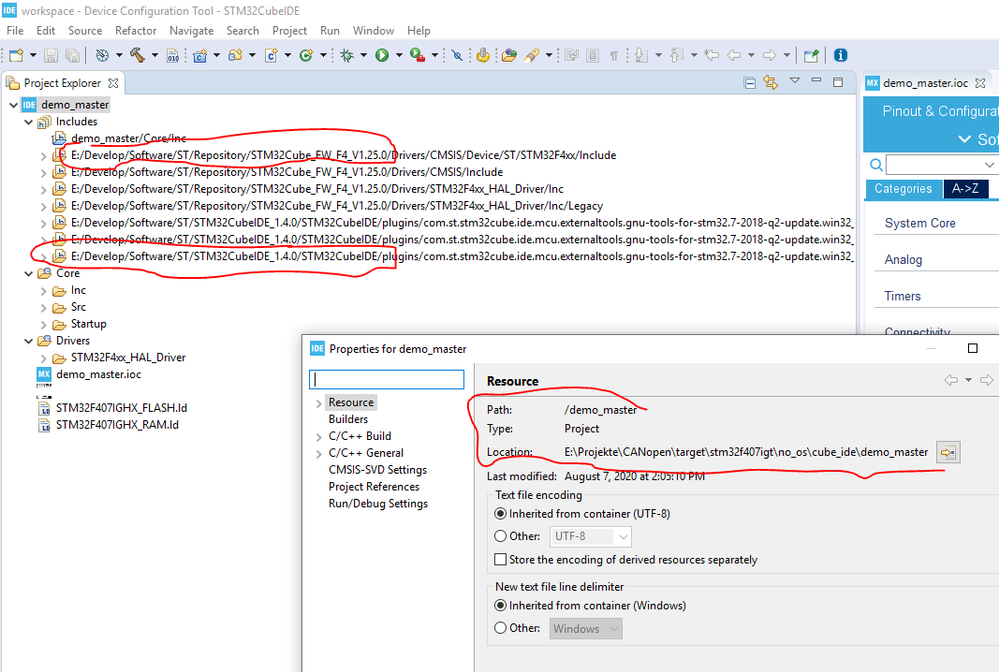This screenshot has height=672, width=999.
Task: Open the Project Explorer view menu arrow
Action: 794,81
